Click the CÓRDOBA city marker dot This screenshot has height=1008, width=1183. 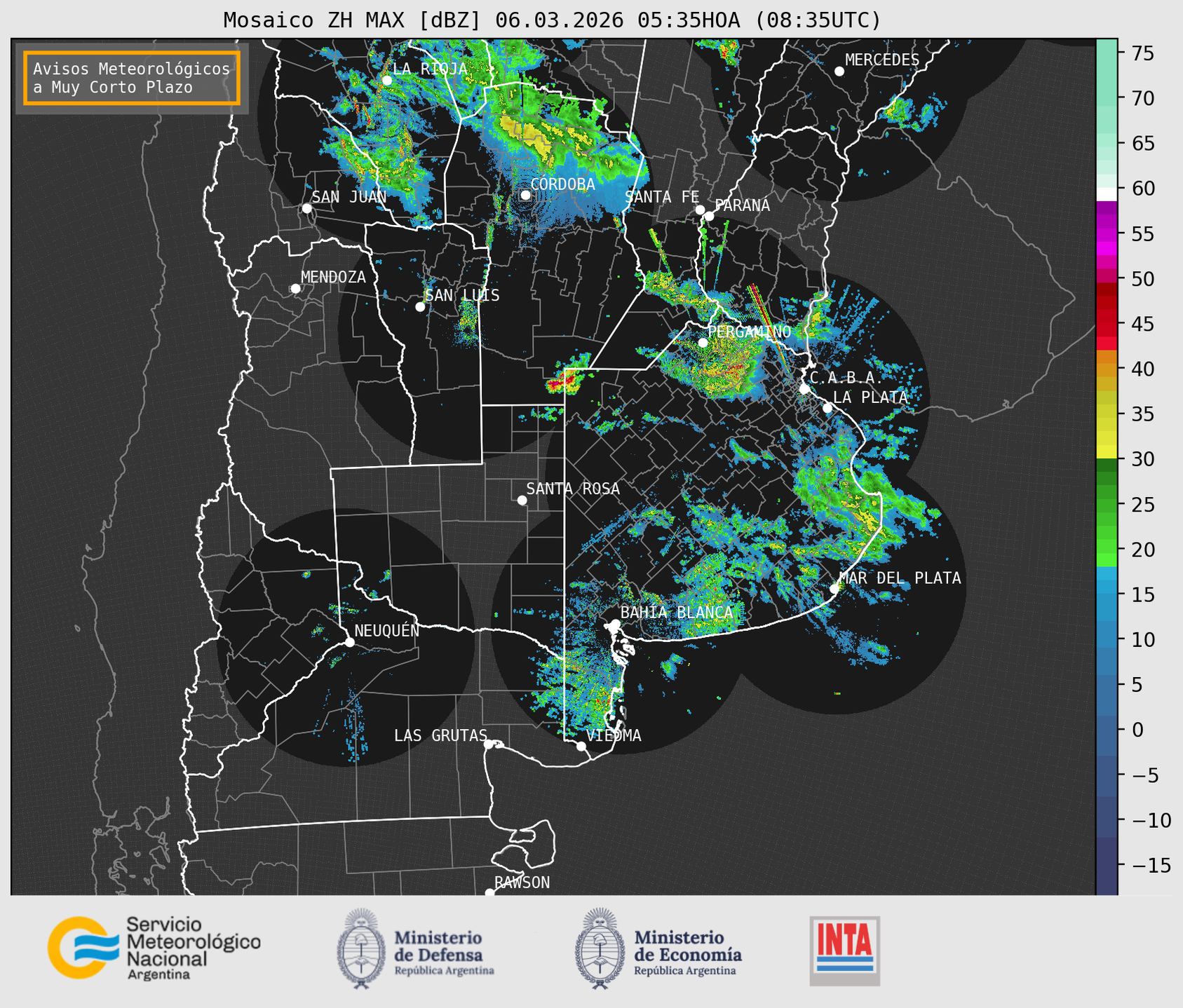tap(526, 195)
